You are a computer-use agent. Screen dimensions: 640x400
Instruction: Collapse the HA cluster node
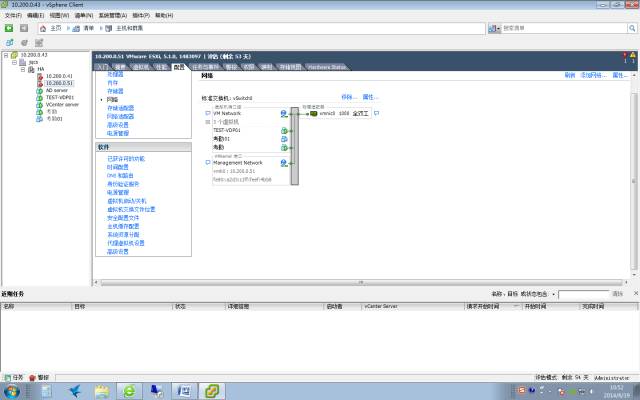tap(23, 69)
